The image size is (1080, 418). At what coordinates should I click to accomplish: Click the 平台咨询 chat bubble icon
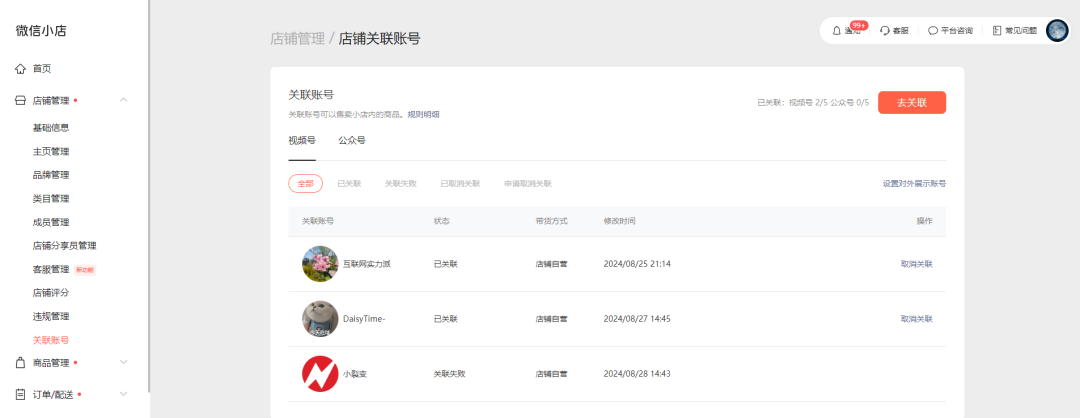coord(933,31)
